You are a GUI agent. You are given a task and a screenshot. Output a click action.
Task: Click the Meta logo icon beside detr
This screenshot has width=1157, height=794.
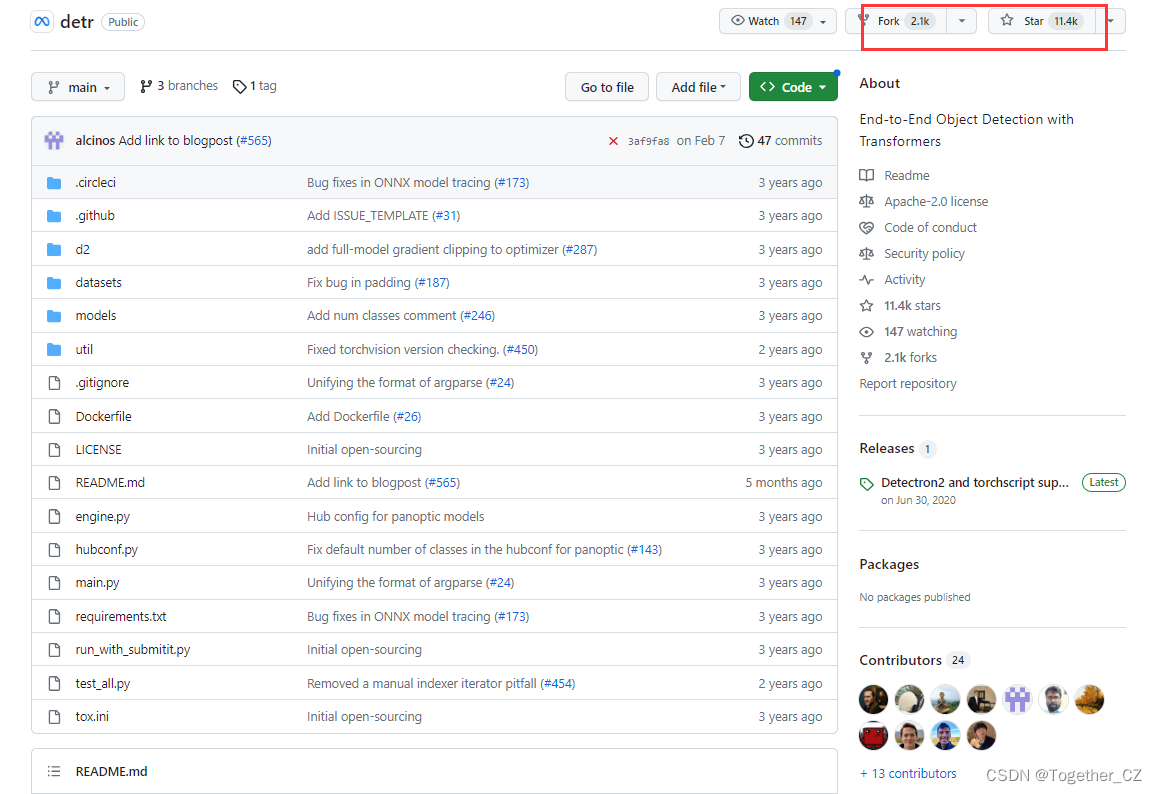tap(42, 21)
